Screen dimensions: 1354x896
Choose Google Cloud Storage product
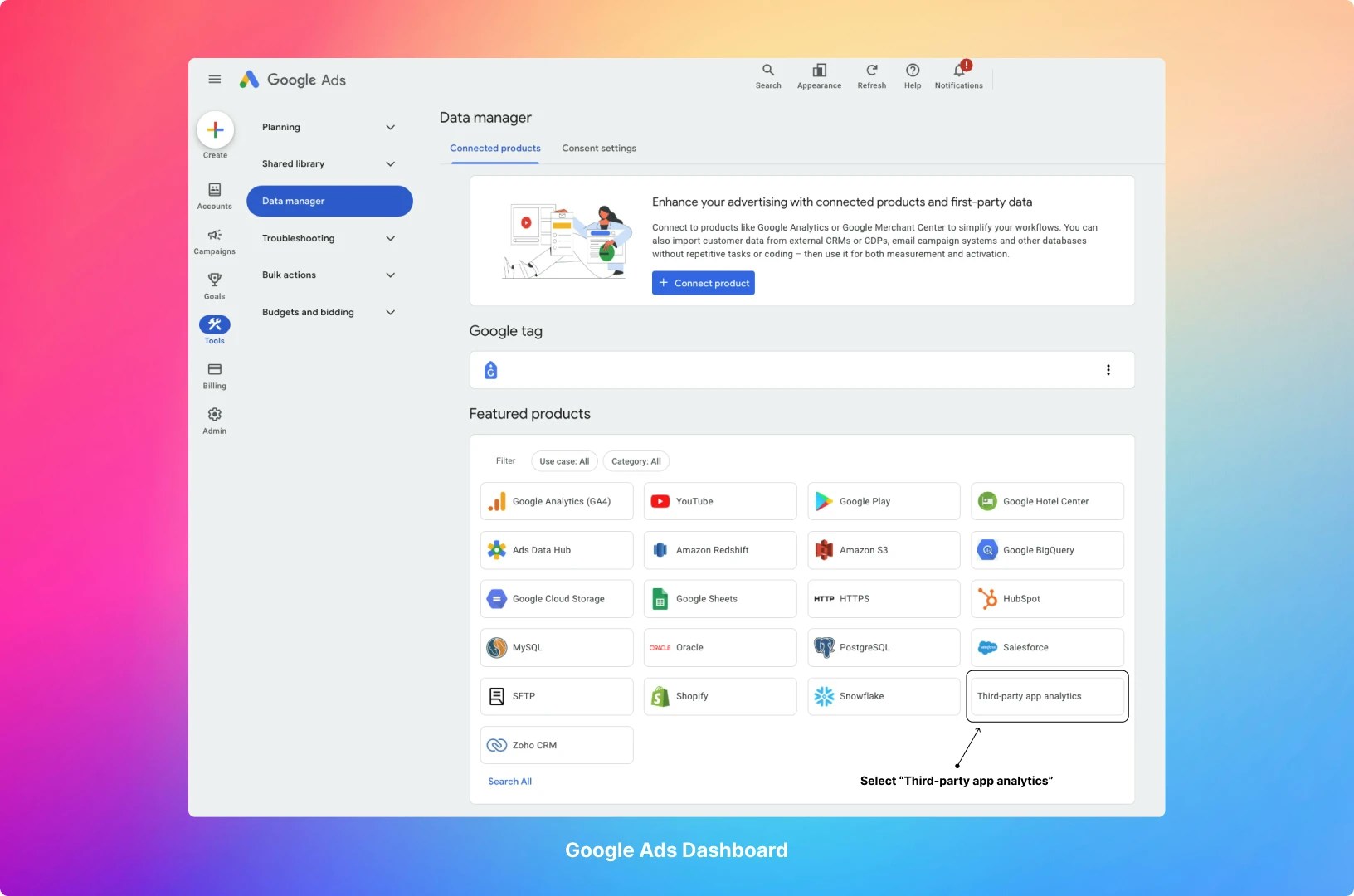pyautogui.click(x=557, y=599)
